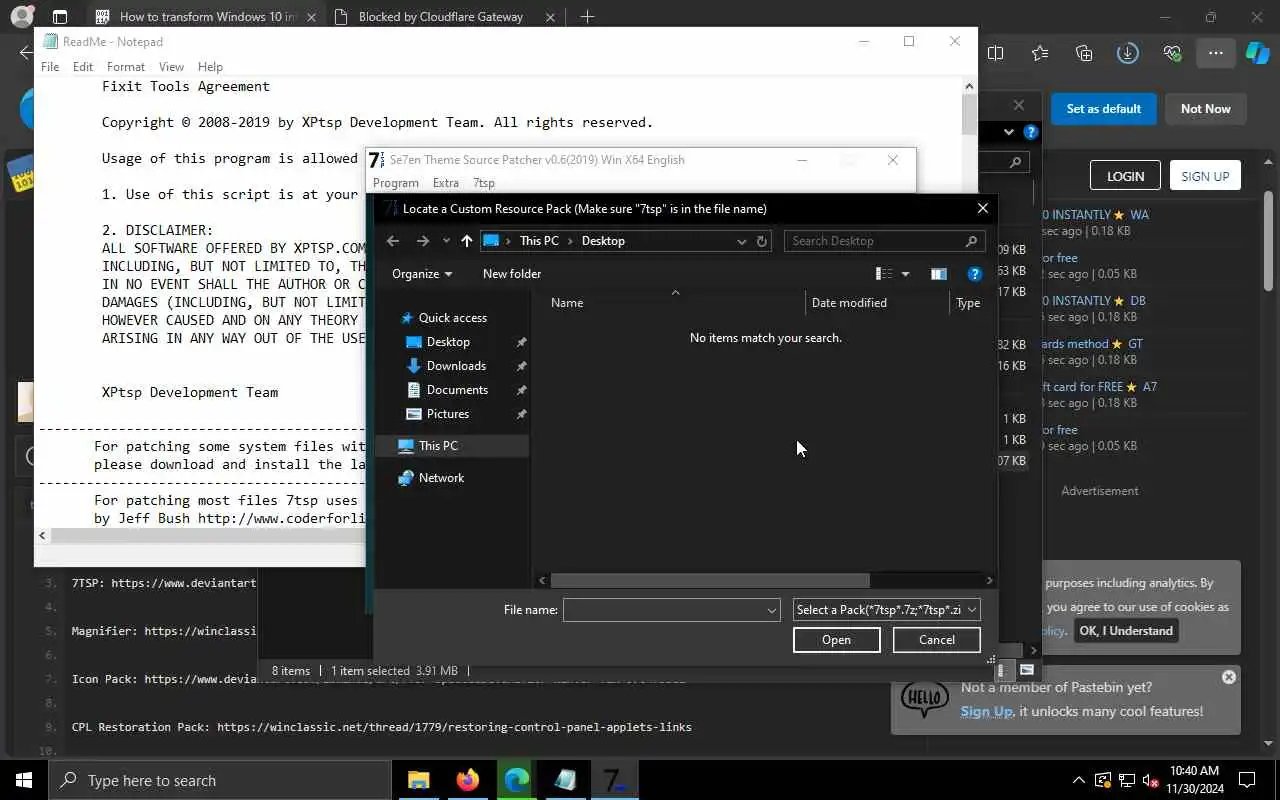Open Notepad Help menu
1280x800 pixels.
pos(210,67)
